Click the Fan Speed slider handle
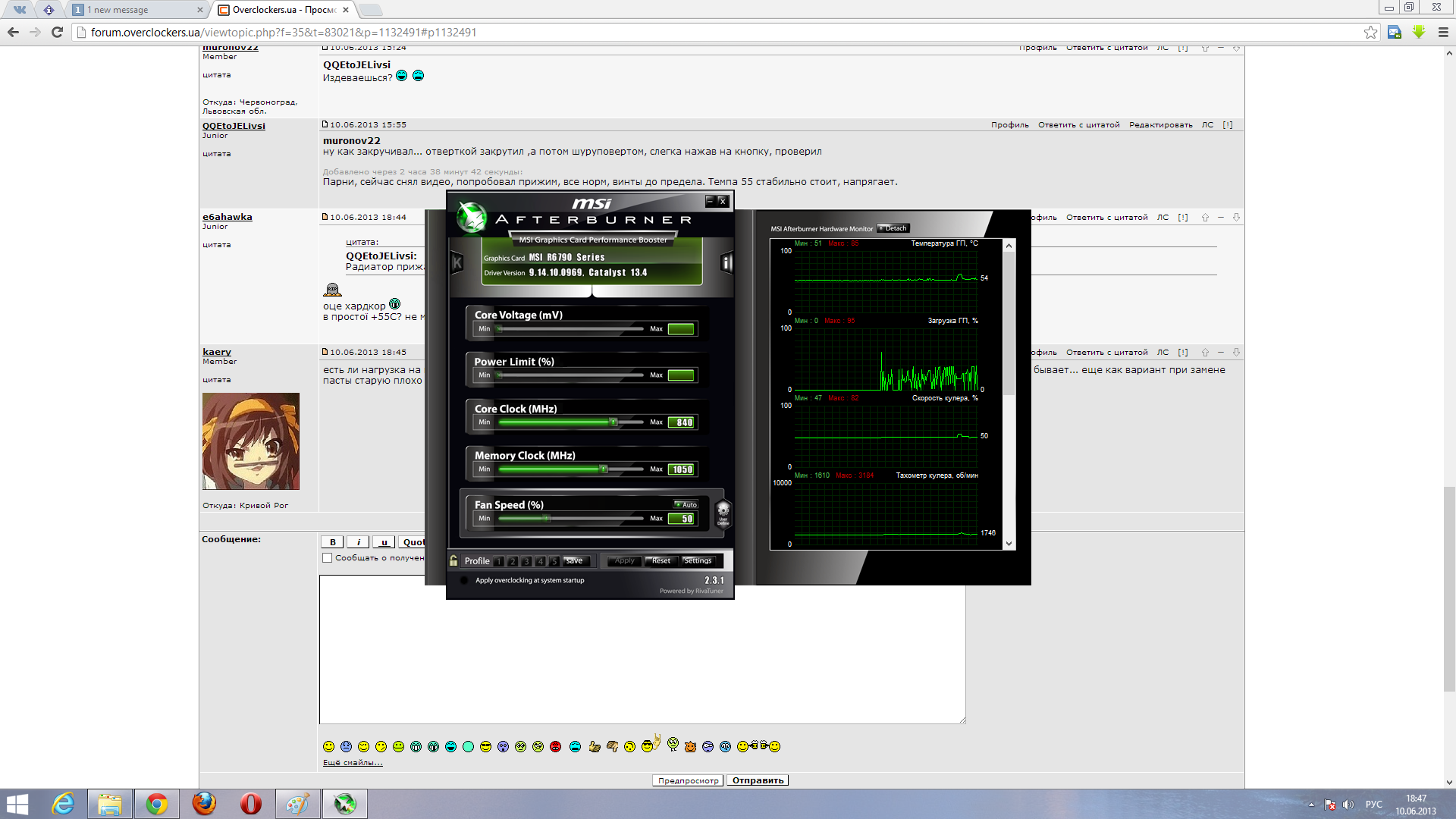 (546, 519)
